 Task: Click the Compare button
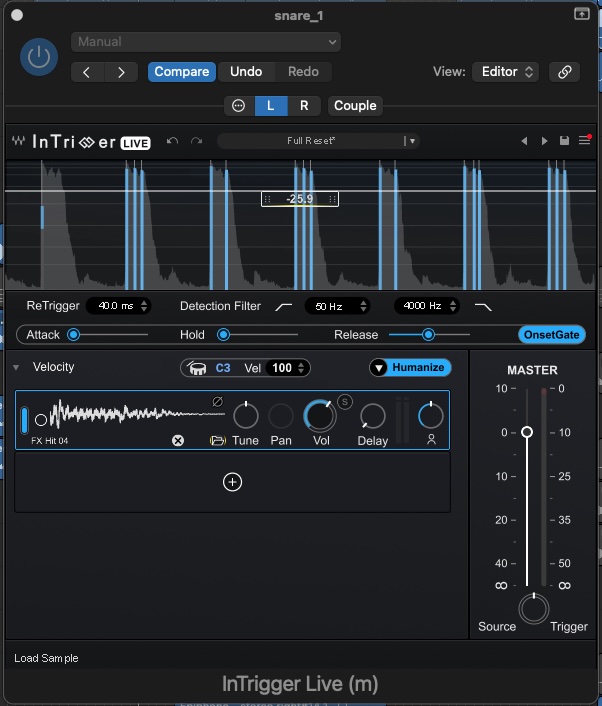(x=182, y=72)
